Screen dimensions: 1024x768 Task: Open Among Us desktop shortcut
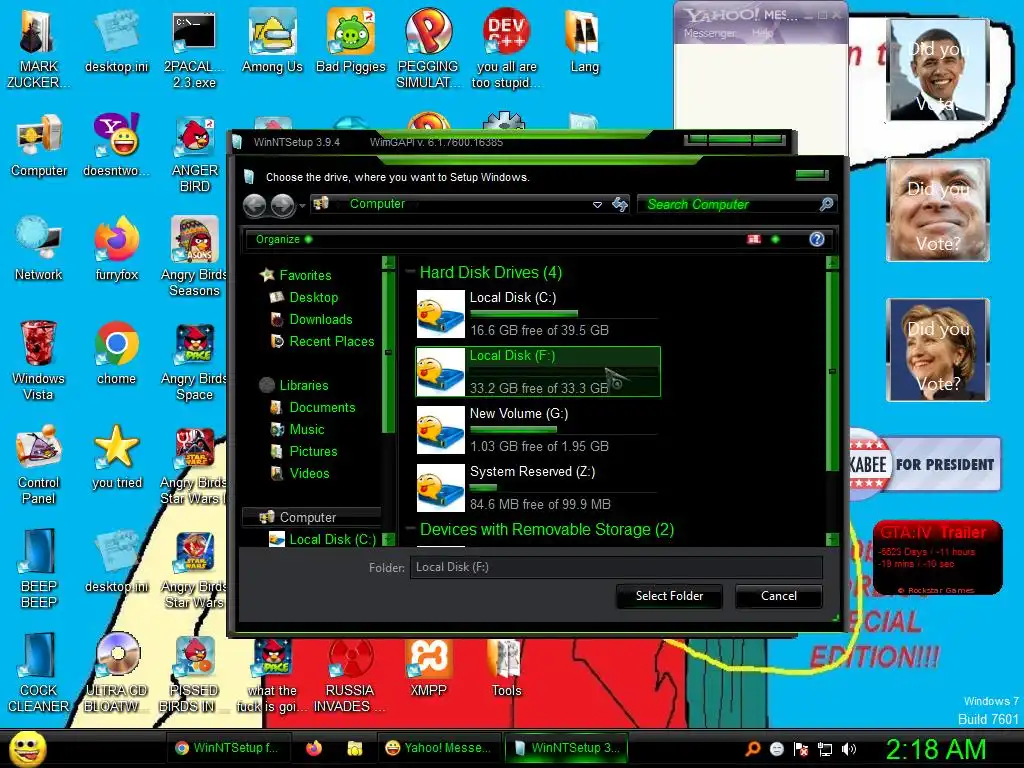(x=272, y=40)
